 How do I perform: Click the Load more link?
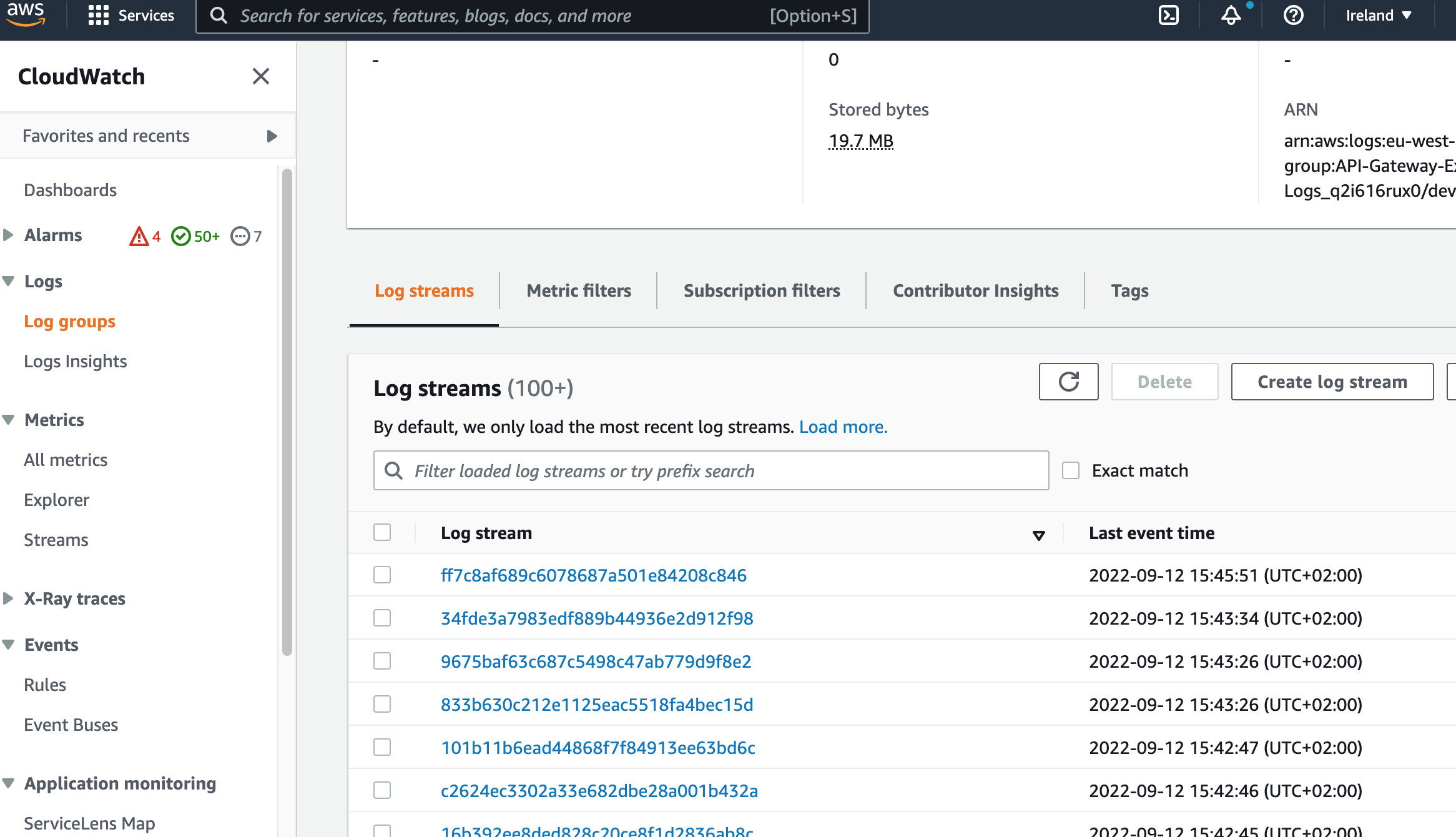click(x=843, y=427)
